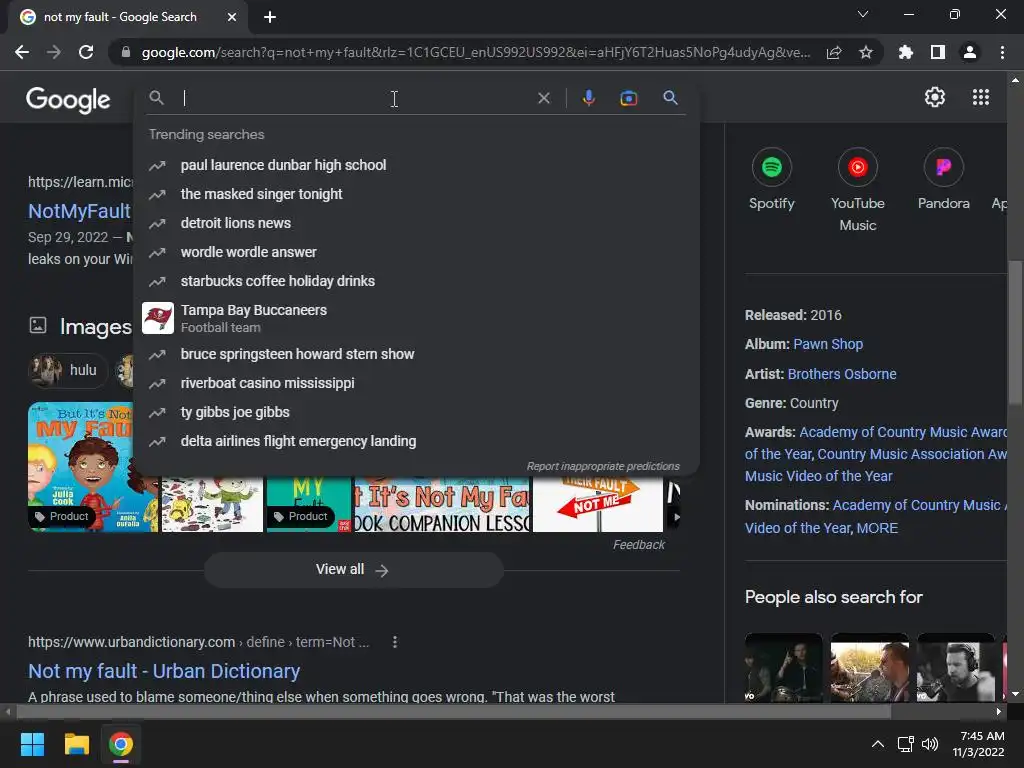Click the 'View all' images button
1024x768 pixels.
(x=353, y=569)
